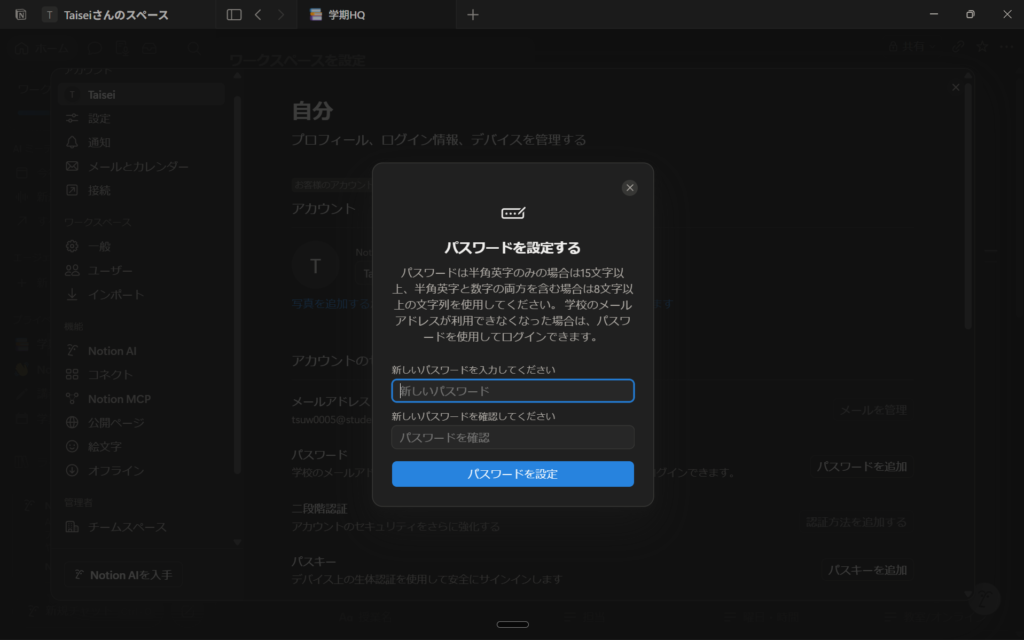Open チームスペース settings
This screenshot has width=1024, height=640.
[x=127, y=527]
